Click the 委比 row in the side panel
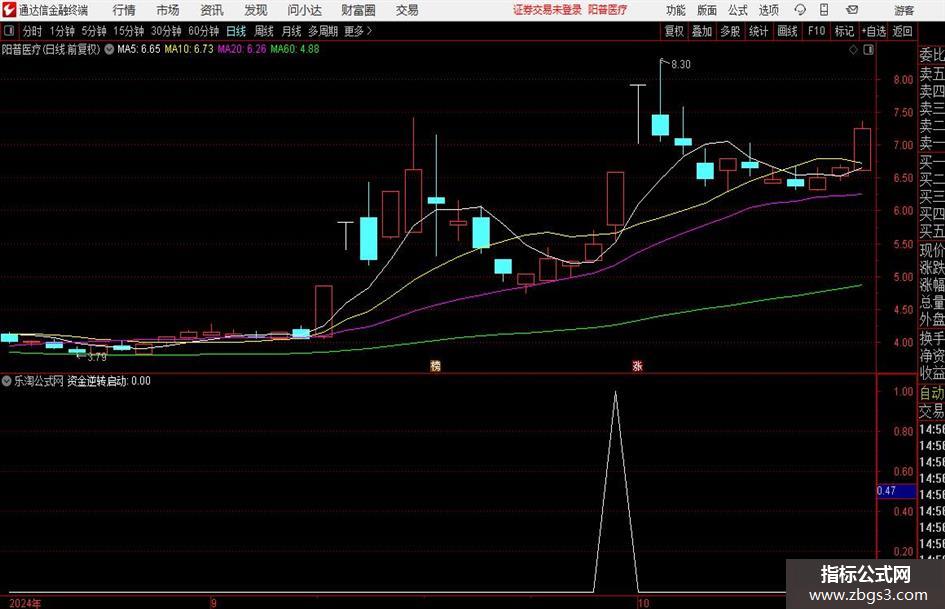Image resolution: width=945 pixels, height=609 pixels. point(932,55)
